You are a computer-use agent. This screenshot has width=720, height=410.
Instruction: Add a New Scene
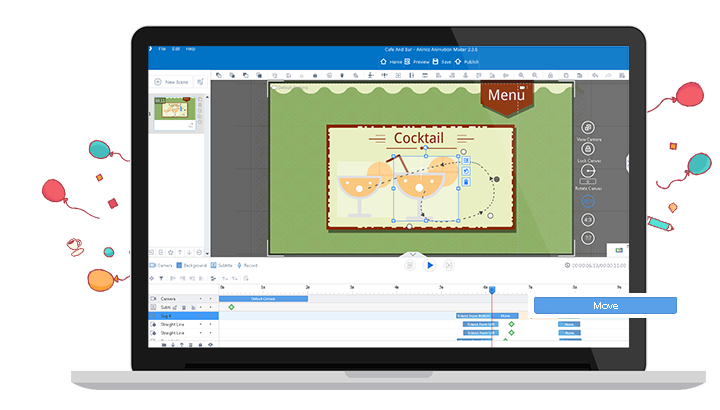172,82
